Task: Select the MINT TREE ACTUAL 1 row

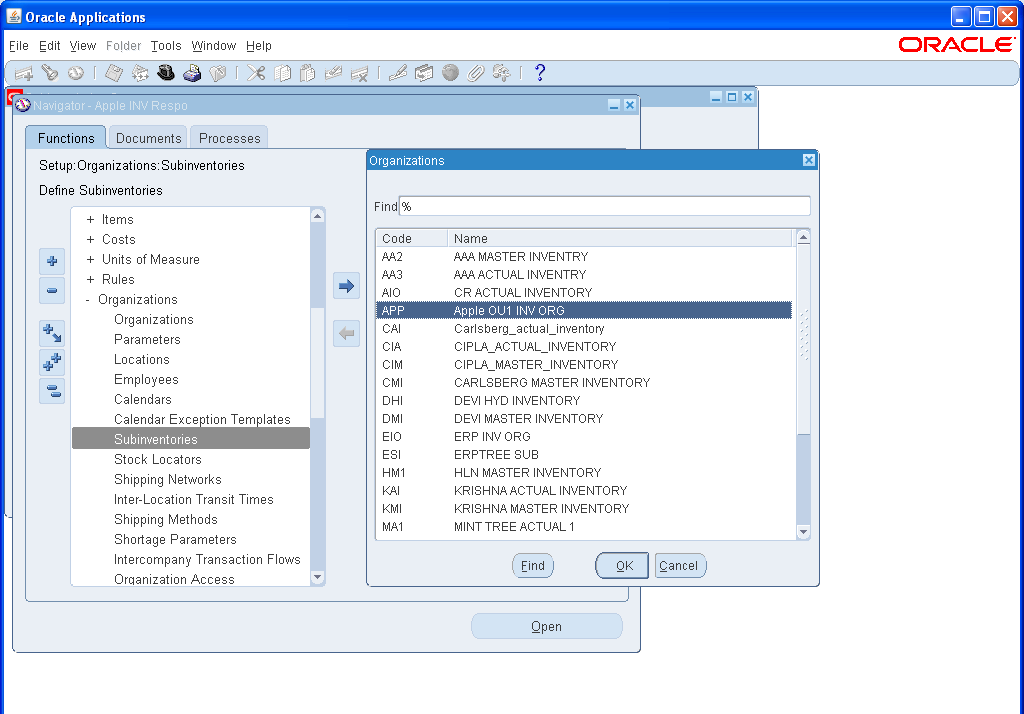Action: pos(584,527)
